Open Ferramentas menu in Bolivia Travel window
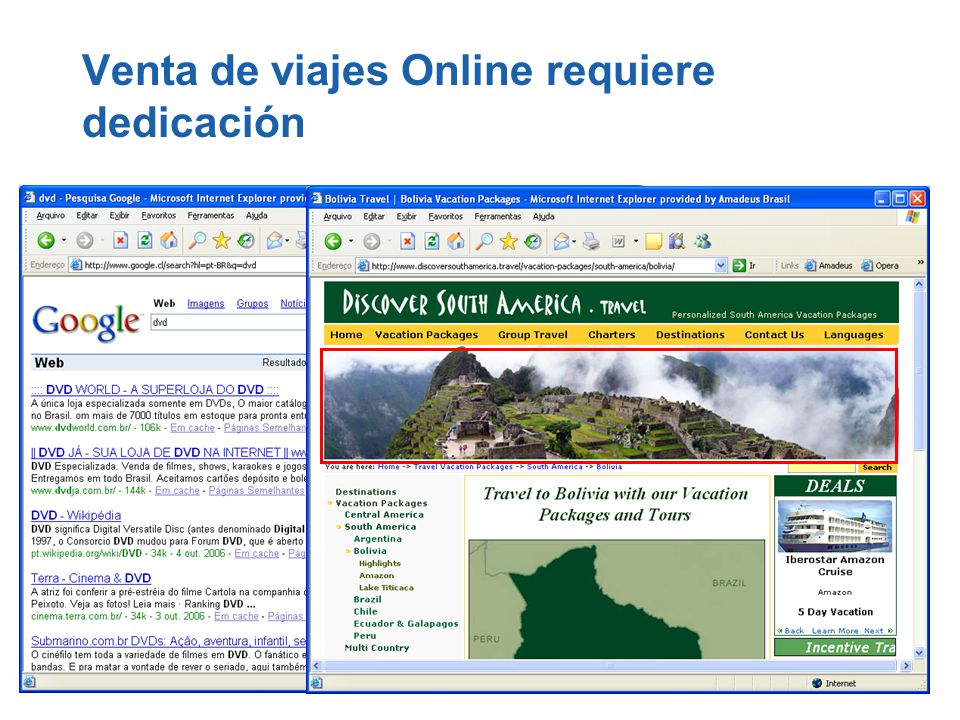The image size is (960, 720). coord(498,217)
